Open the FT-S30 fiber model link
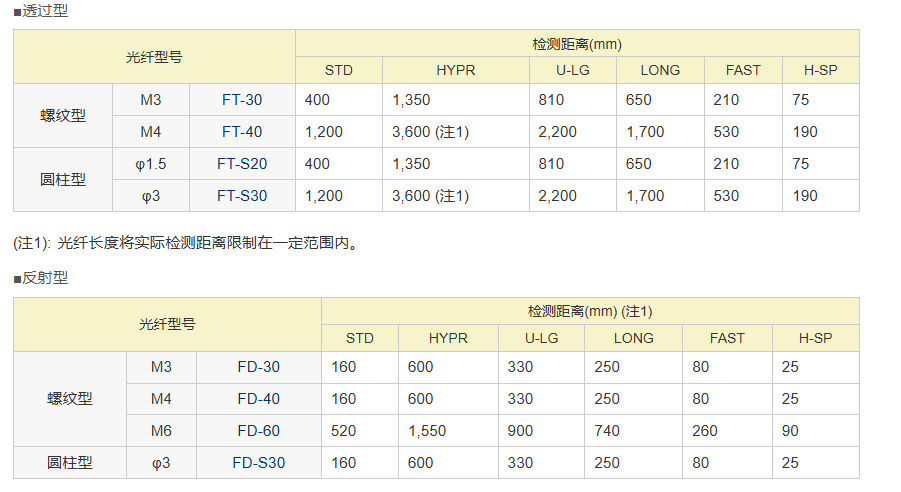 coord(242,196)
